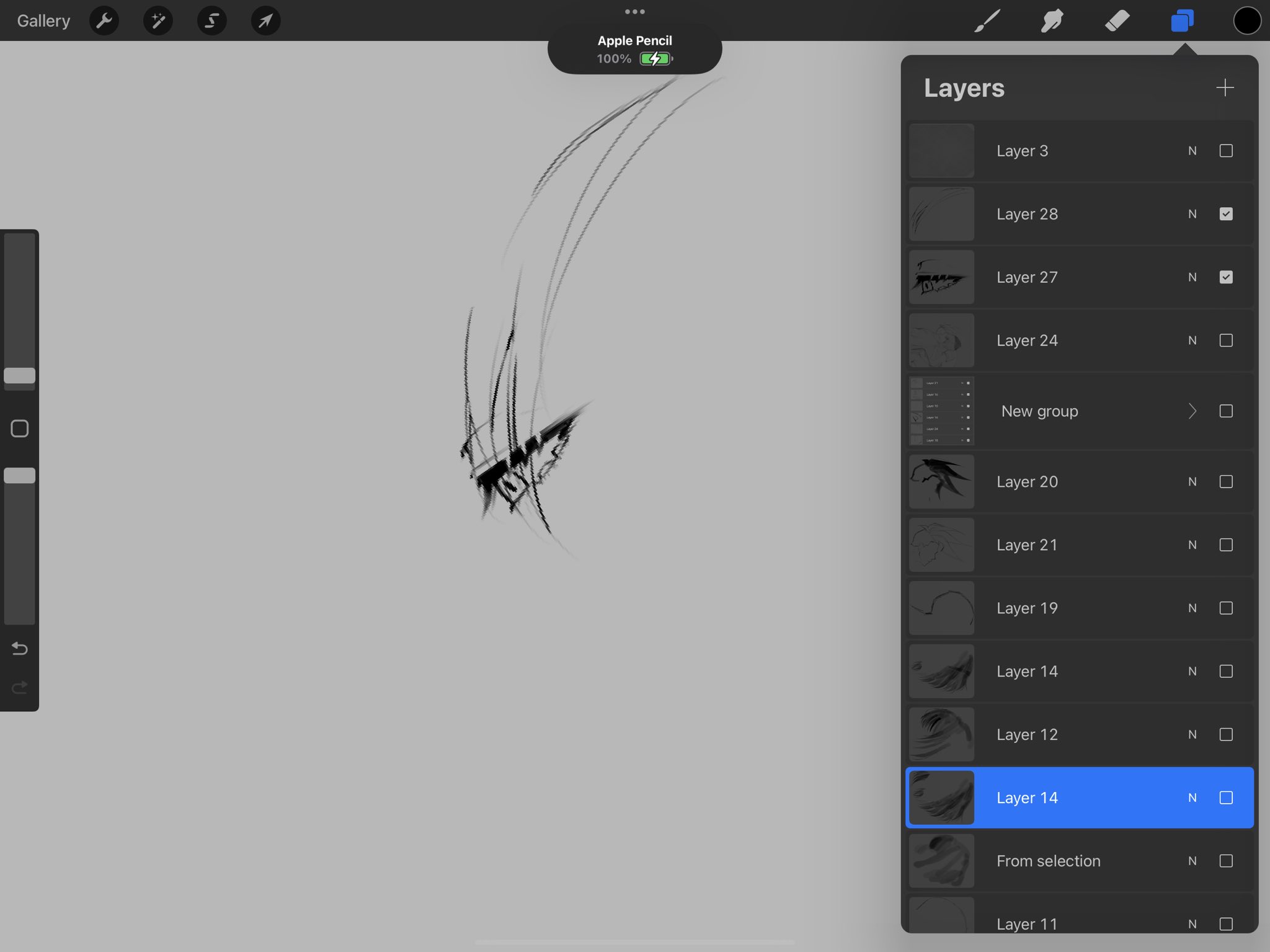The image size is (1270, 952).
Task: Open the active color swatch
Action: click(1247, 21)
